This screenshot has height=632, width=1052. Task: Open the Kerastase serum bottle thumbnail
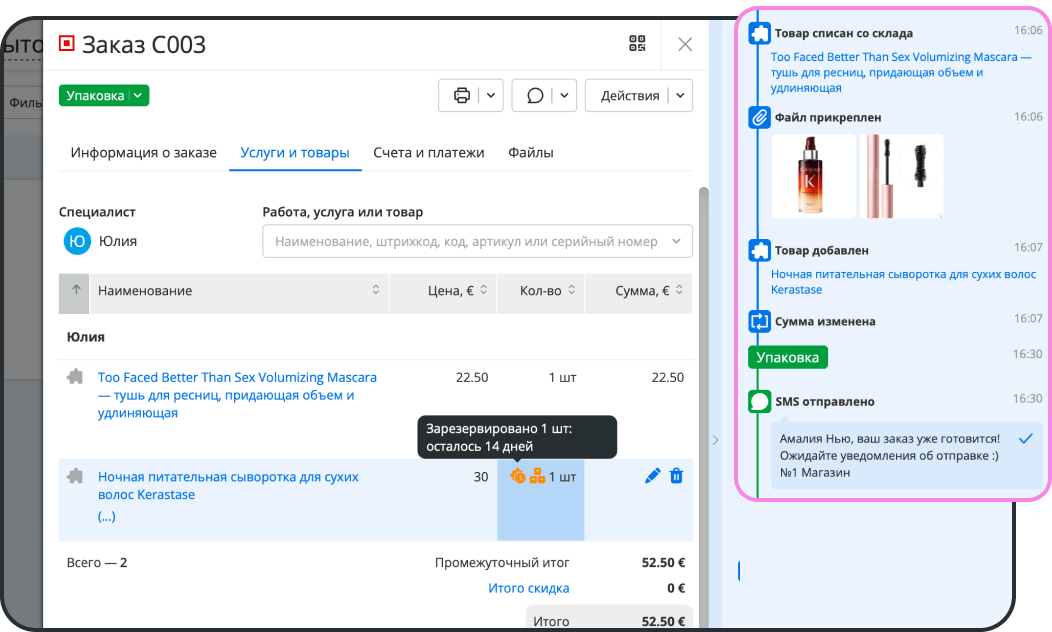[x=813, y=176]
